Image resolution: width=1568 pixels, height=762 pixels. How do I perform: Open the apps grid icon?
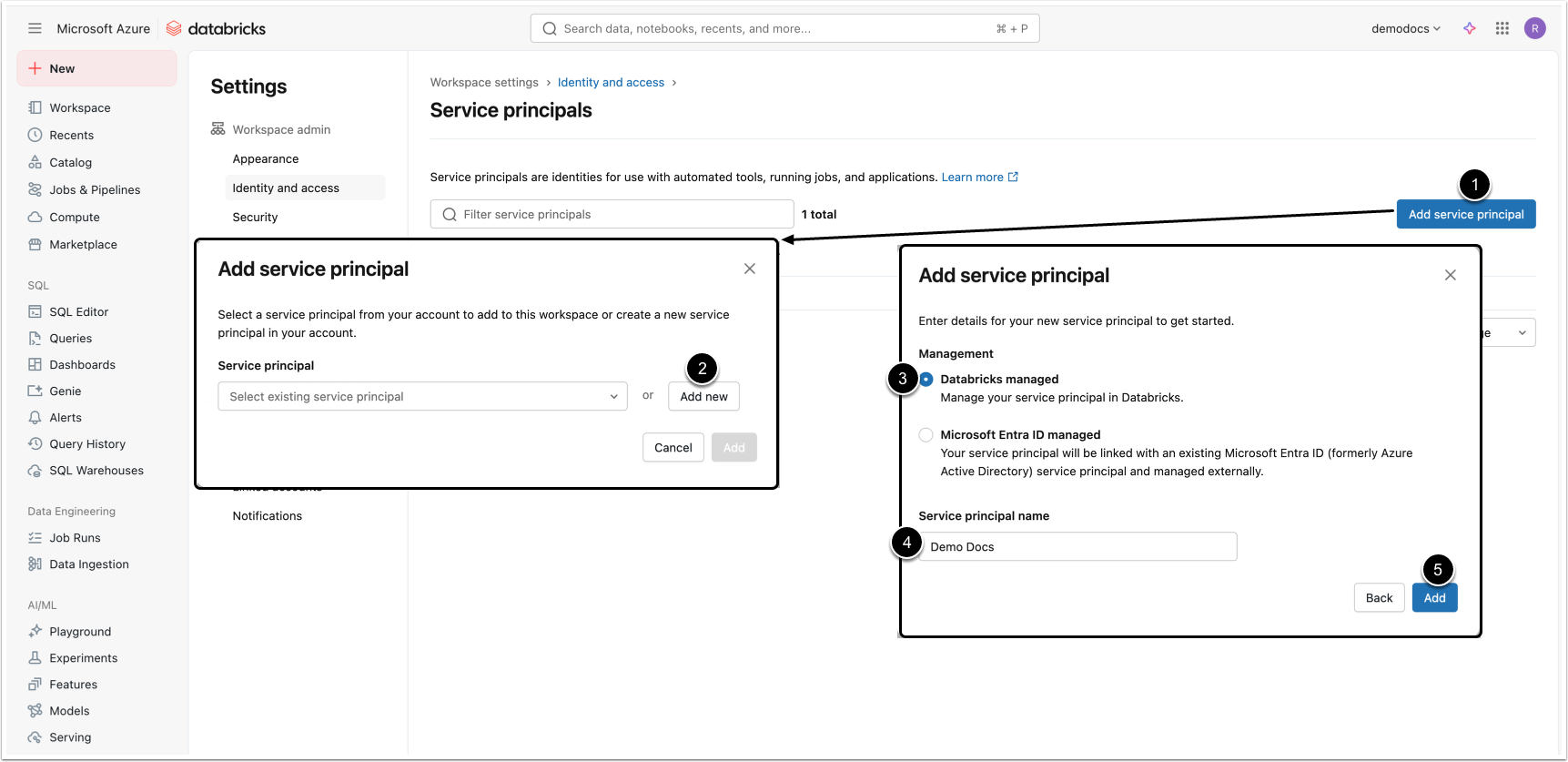(1502, 28)
